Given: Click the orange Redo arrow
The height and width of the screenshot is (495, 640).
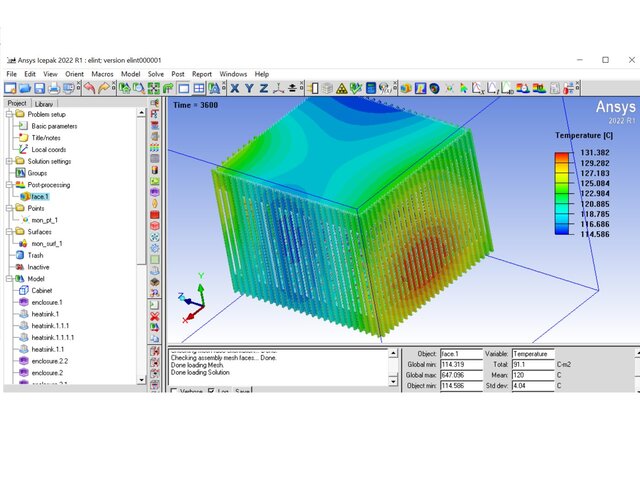Looking at the screenshot, I should (x=104, y=88).
